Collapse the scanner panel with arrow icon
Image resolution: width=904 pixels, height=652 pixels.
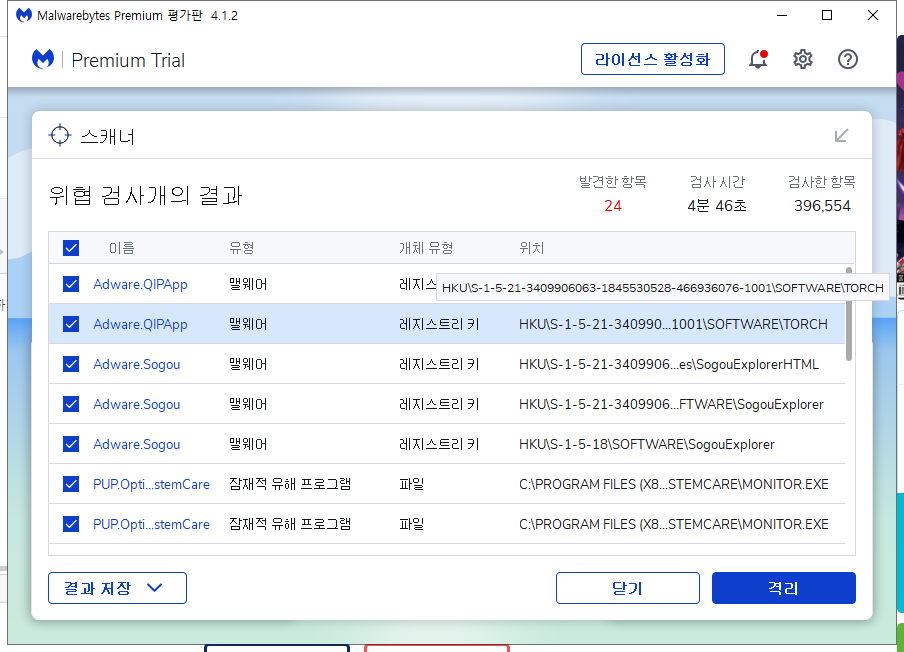[x=842, y=135]
